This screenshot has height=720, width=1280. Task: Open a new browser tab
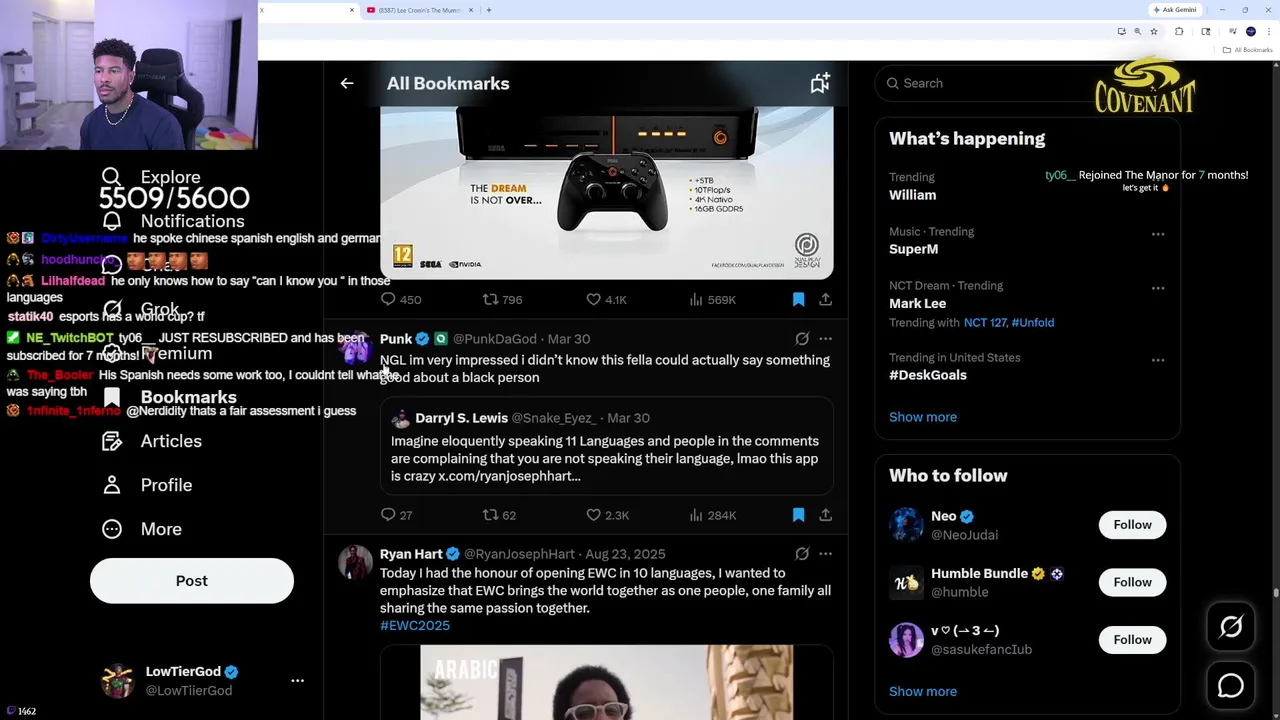pyautogui.click(x=489, y=10)
